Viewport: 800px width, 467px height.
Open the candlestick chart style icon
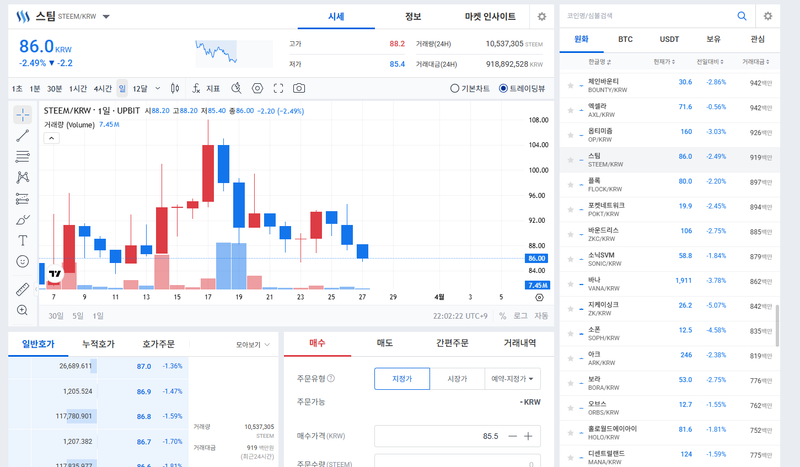point(176,88)
